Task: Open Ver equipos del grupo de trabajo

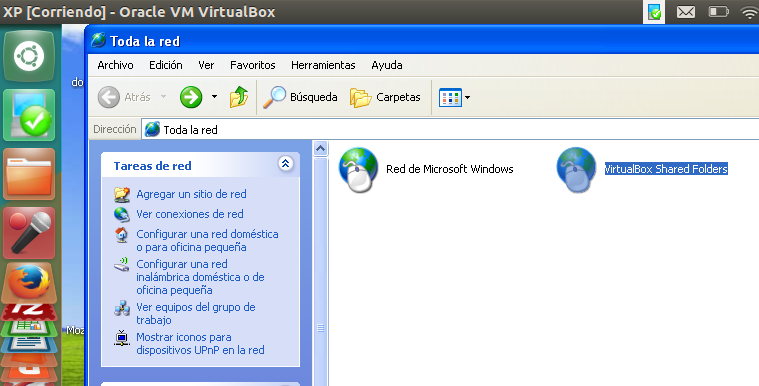Action: [x=196, y=313]
